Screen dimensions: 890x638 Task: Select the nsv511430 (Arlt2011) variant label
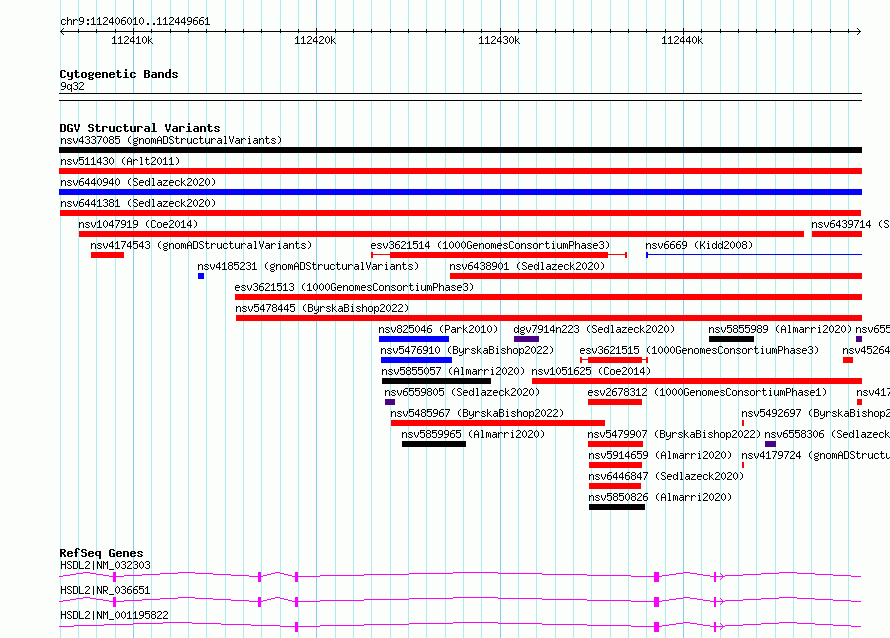pyautogui.click(x=120, y=161)
